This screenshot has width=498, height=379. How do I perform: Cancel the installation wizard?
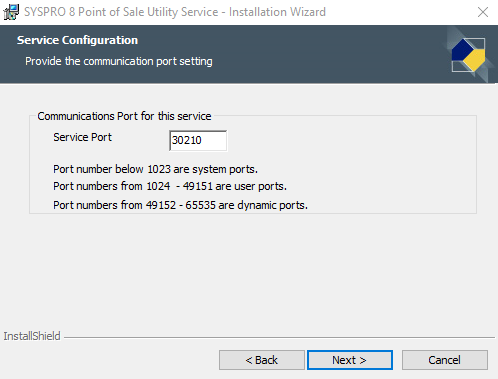pos(445,360)
